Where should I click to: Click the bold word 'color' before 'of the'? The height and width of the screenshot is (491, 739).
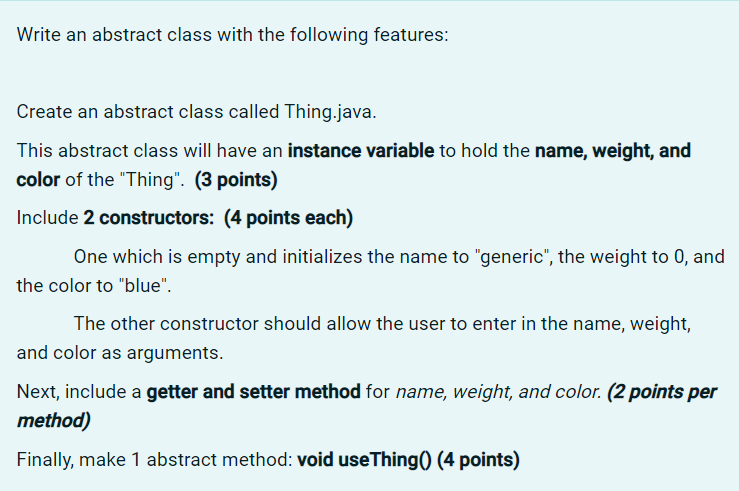pos(38,180)
